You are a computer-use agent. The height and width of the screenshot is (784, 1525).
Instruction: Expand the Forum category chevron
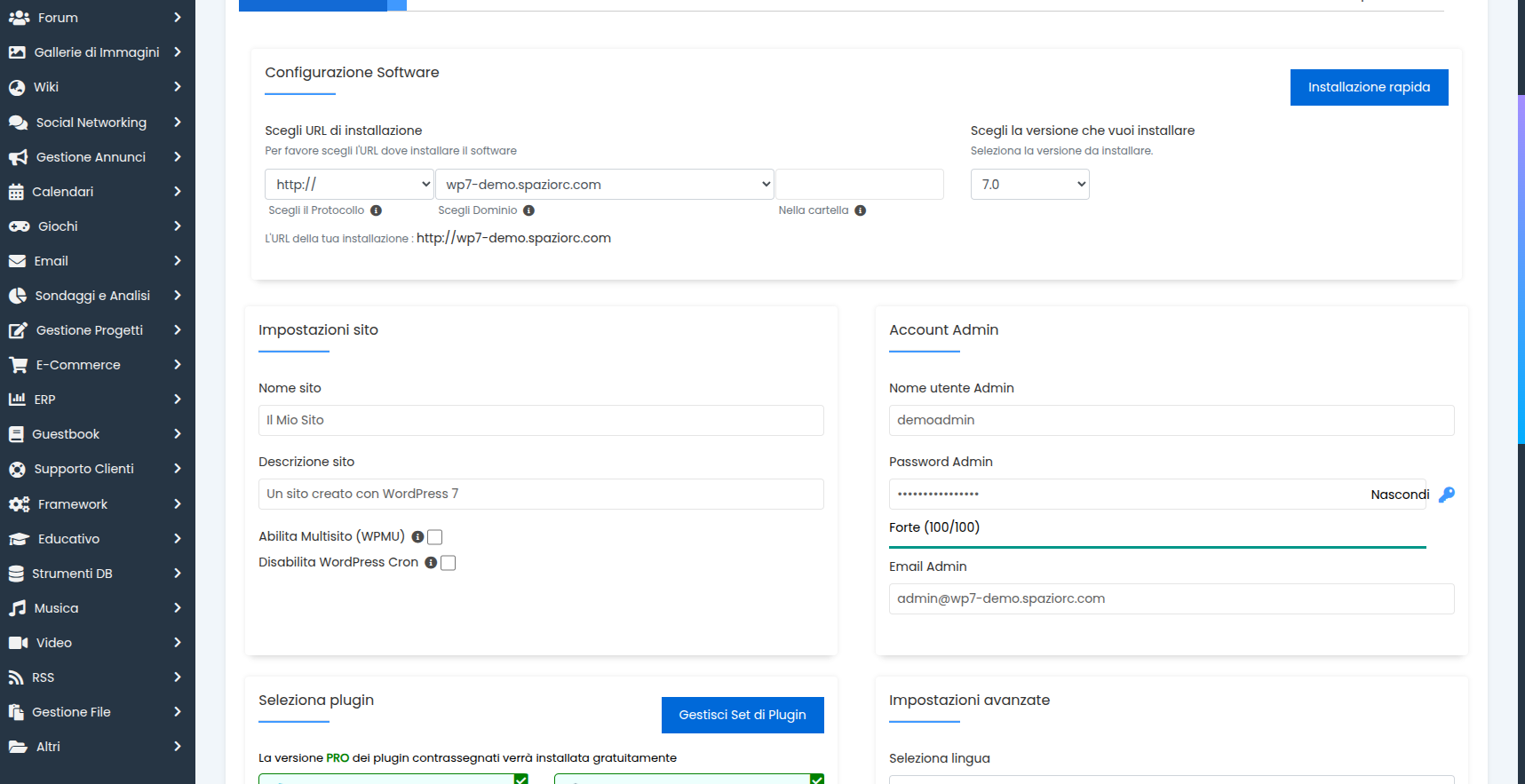pos(178,18)
